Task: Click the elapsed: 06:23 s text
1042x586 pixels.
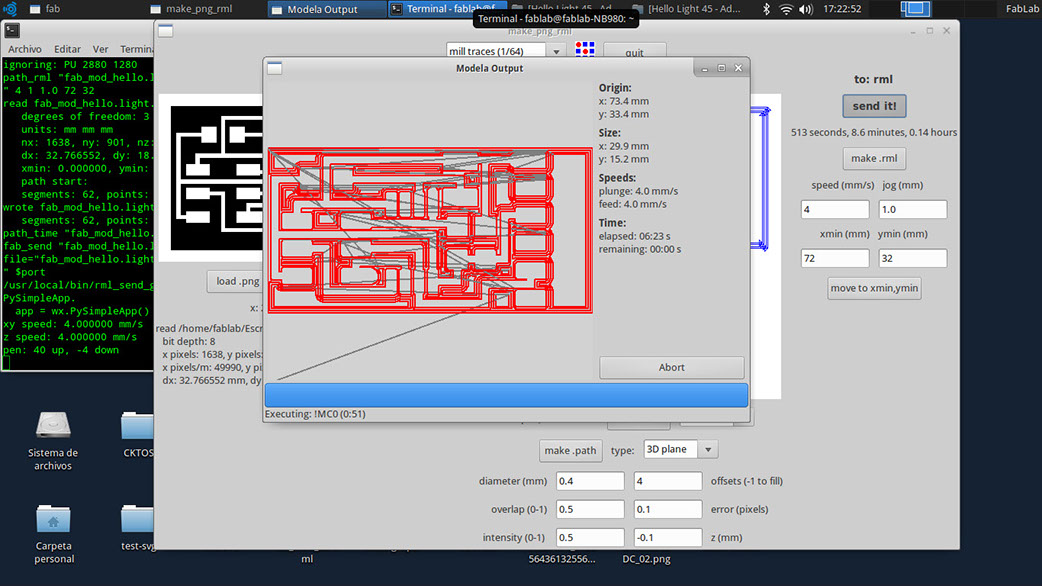Action: coord(634,236)
